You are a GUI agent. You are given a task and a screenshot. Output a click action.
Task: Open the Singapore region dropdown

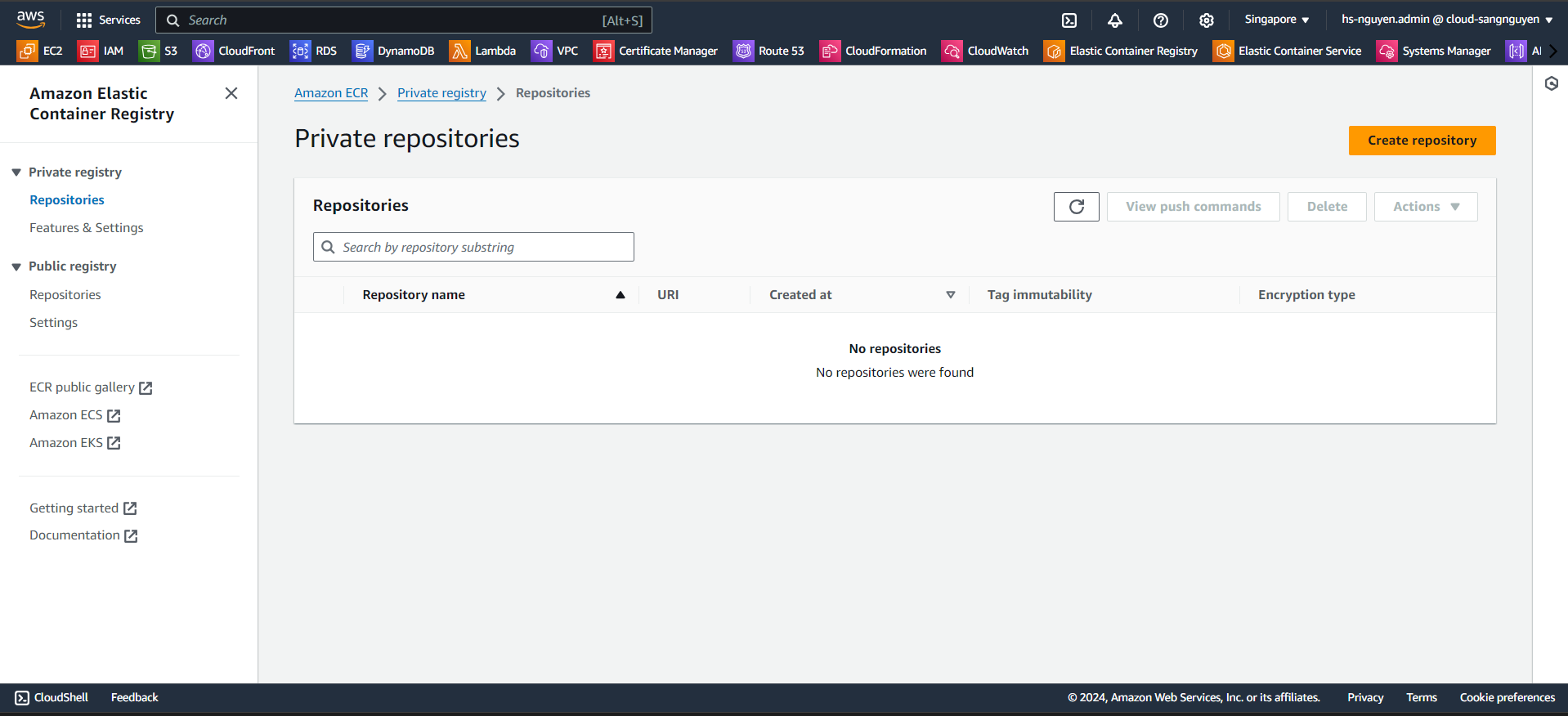[x=1276, y=20]
